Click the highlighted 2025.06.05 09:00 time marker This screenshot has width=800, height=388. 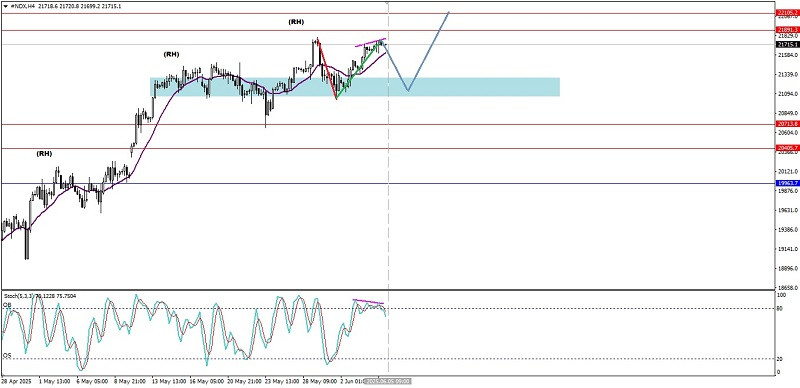tap(388, 381)
